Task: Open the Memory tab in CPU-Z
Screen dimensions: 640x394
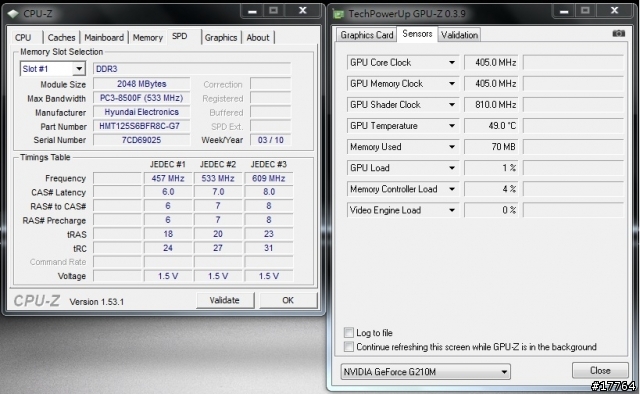Action: pyautogui.click(x=148, y=38)
